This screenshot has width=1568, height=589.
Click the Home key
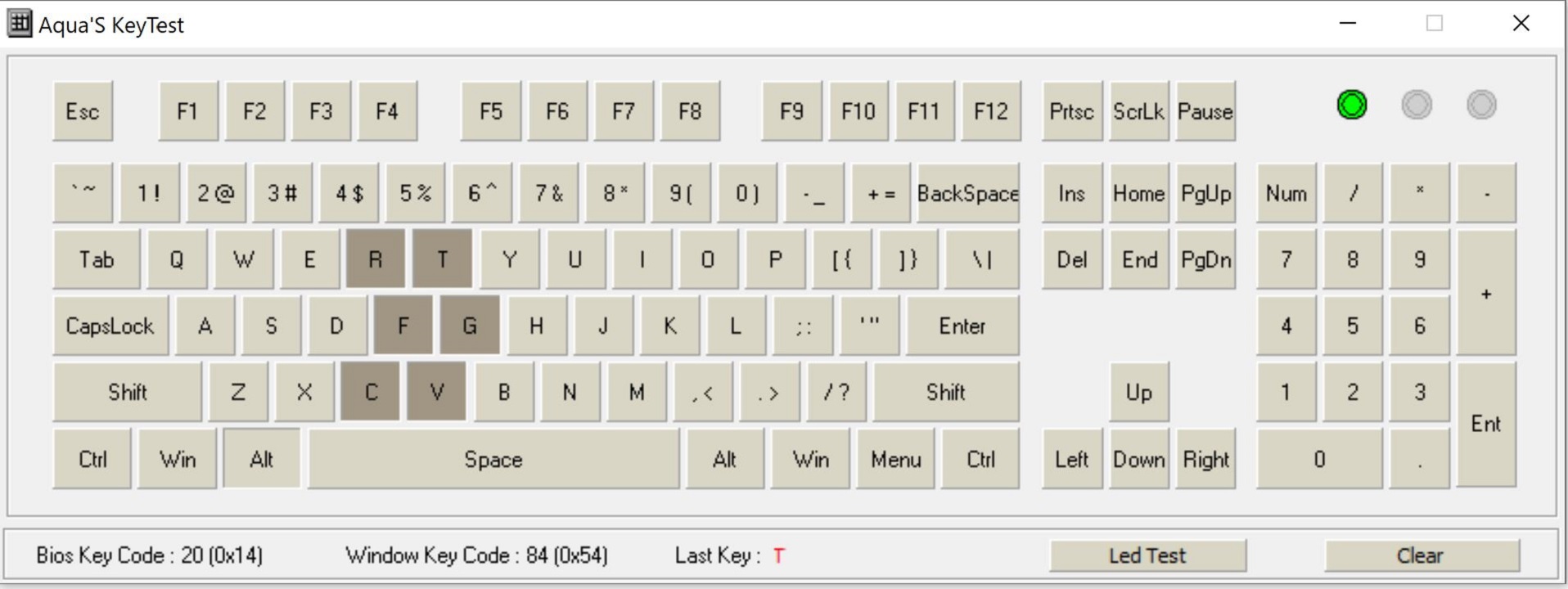coord(1139,193)
